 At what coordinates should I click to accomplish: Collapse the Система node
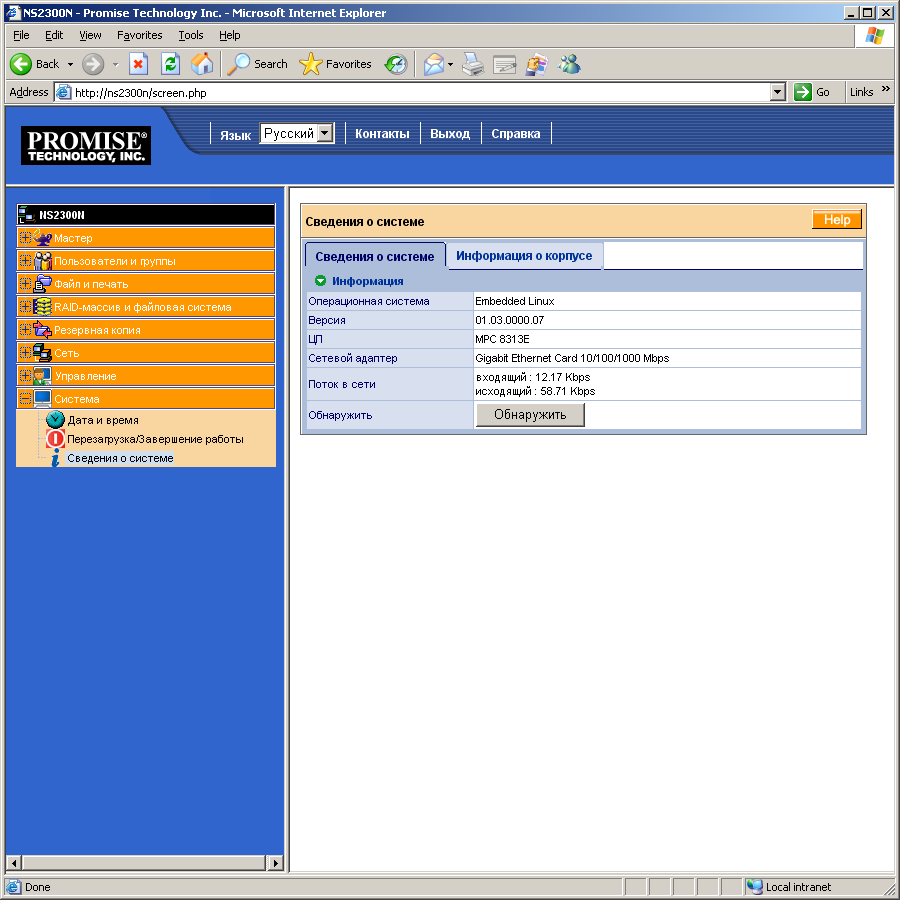coord(25,398)
